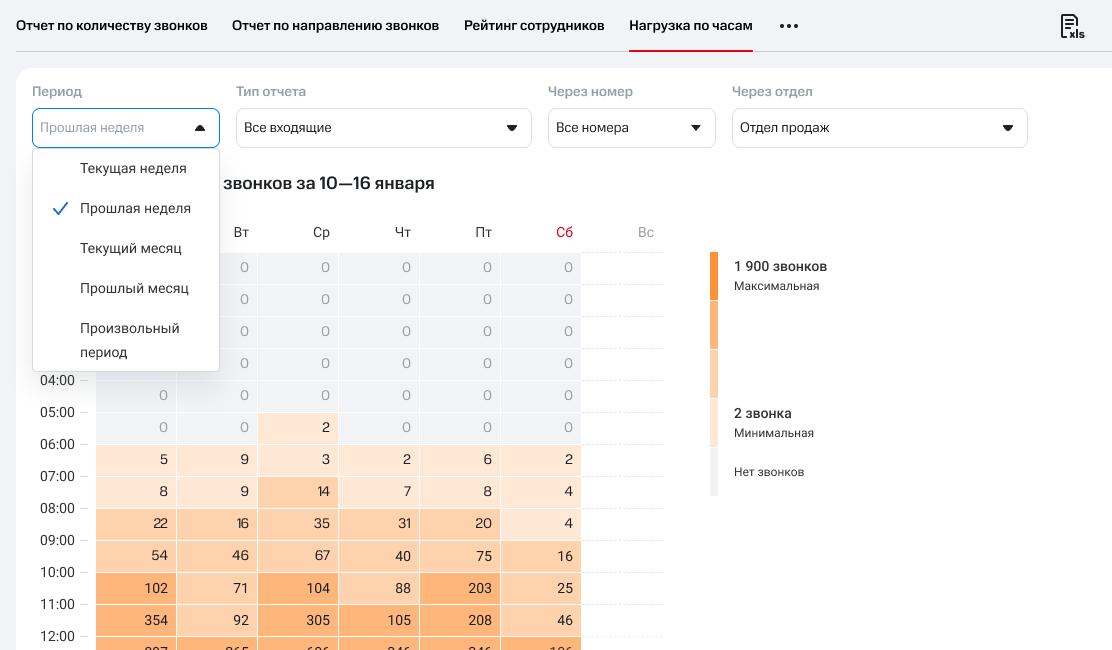Export report using the XLS icon
Image resolution: width=1112 pixels, height=650 pixels.
1072,27
